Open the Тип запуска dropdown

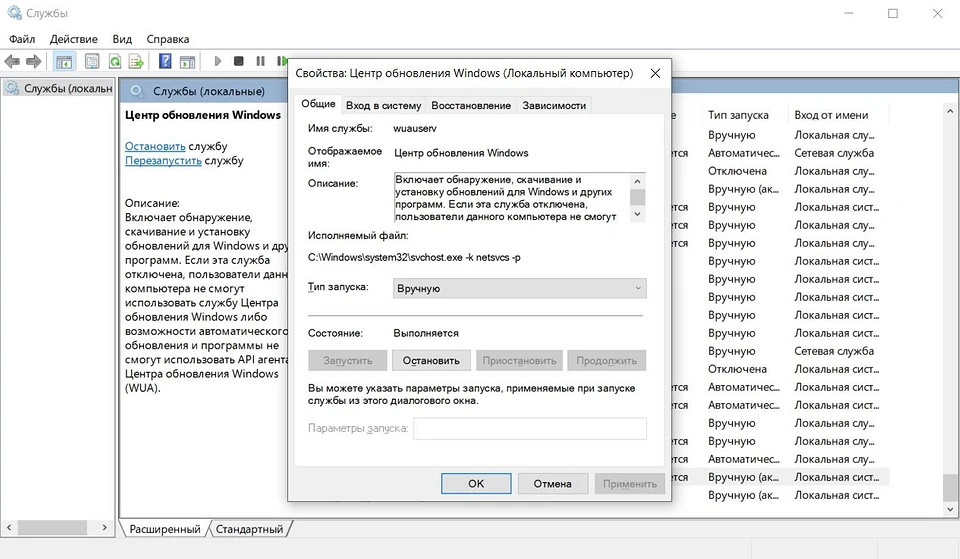(518, 288)
